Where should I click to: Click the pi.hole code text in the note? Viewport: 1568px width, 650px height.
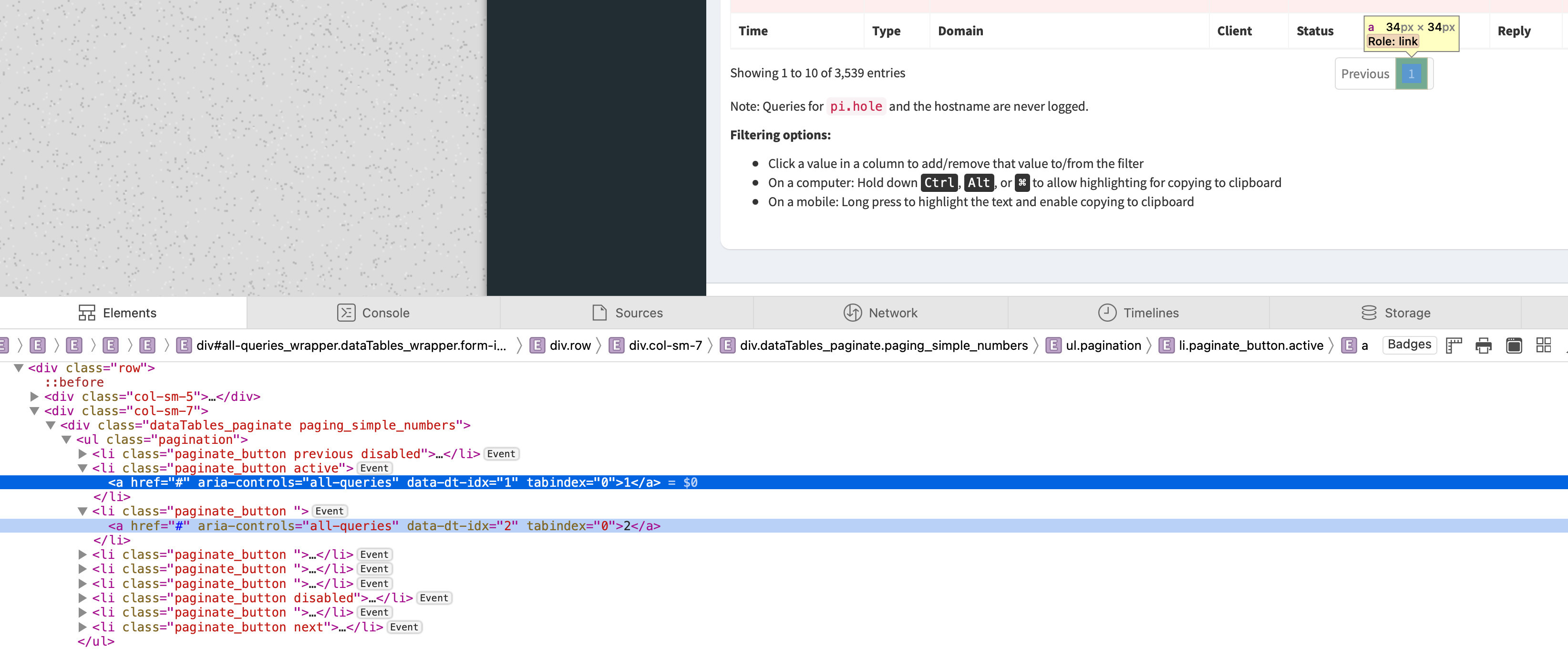[856, 106]
